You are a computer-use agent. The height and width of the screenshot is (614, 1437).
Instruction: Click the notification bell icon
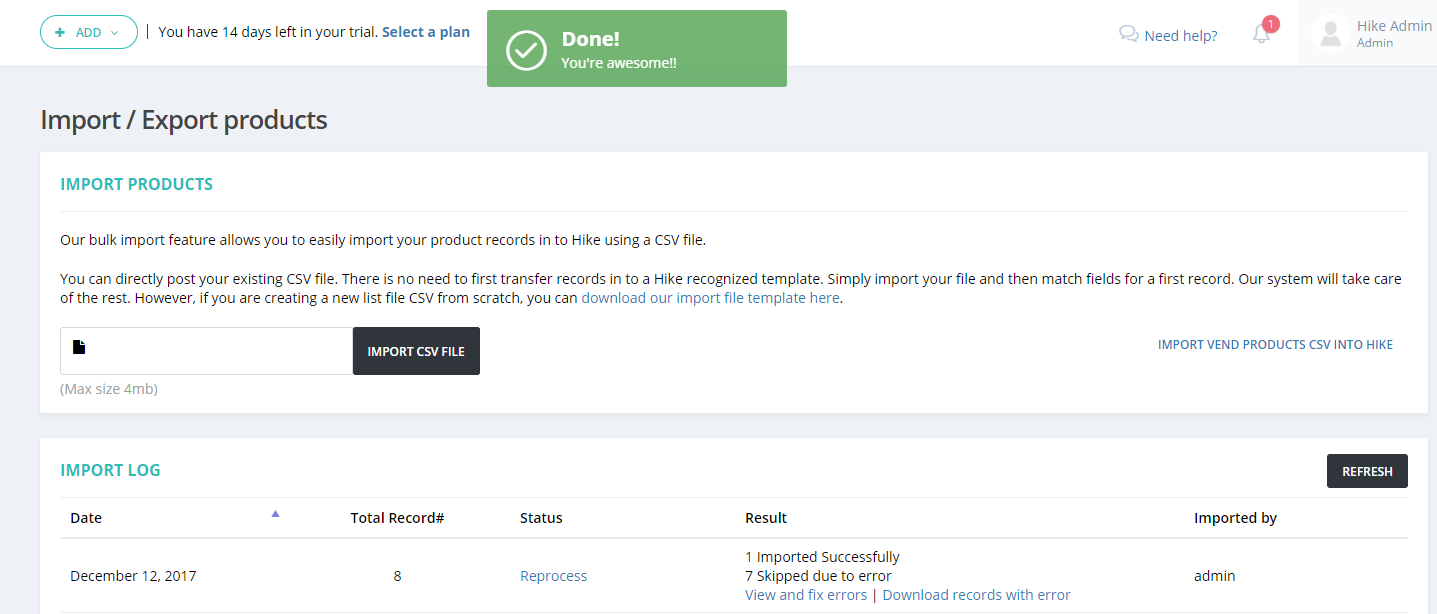coord(1262,34)
